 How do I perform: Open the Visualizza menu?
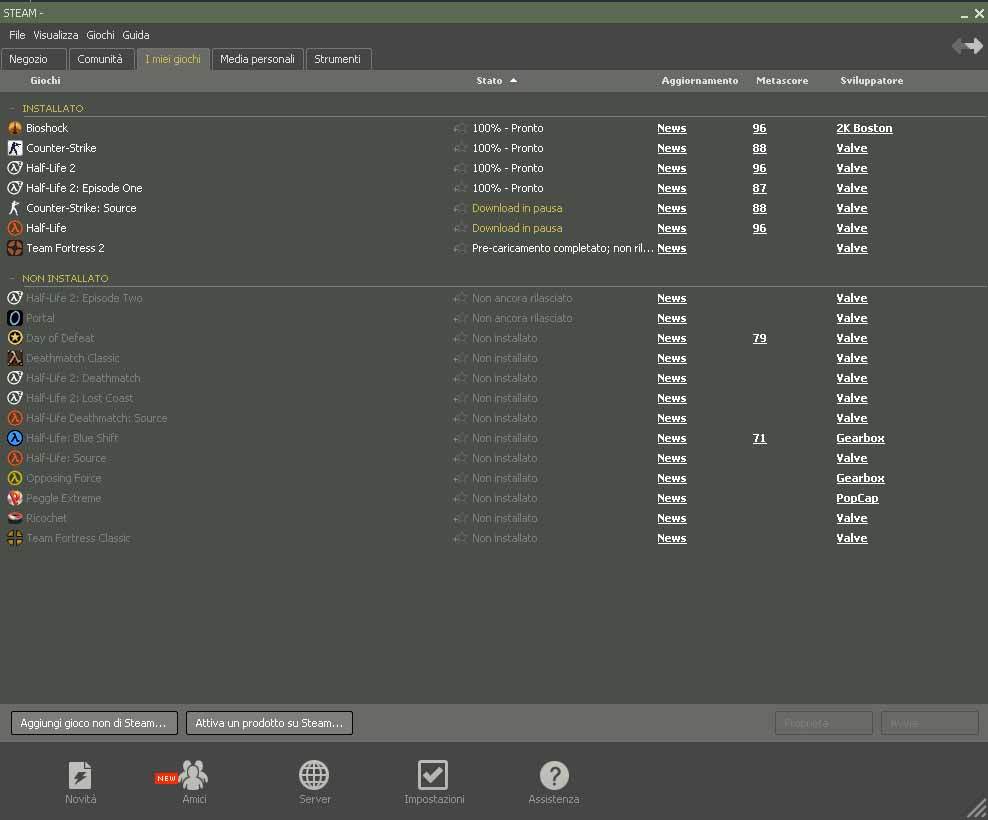pos(55,35)
